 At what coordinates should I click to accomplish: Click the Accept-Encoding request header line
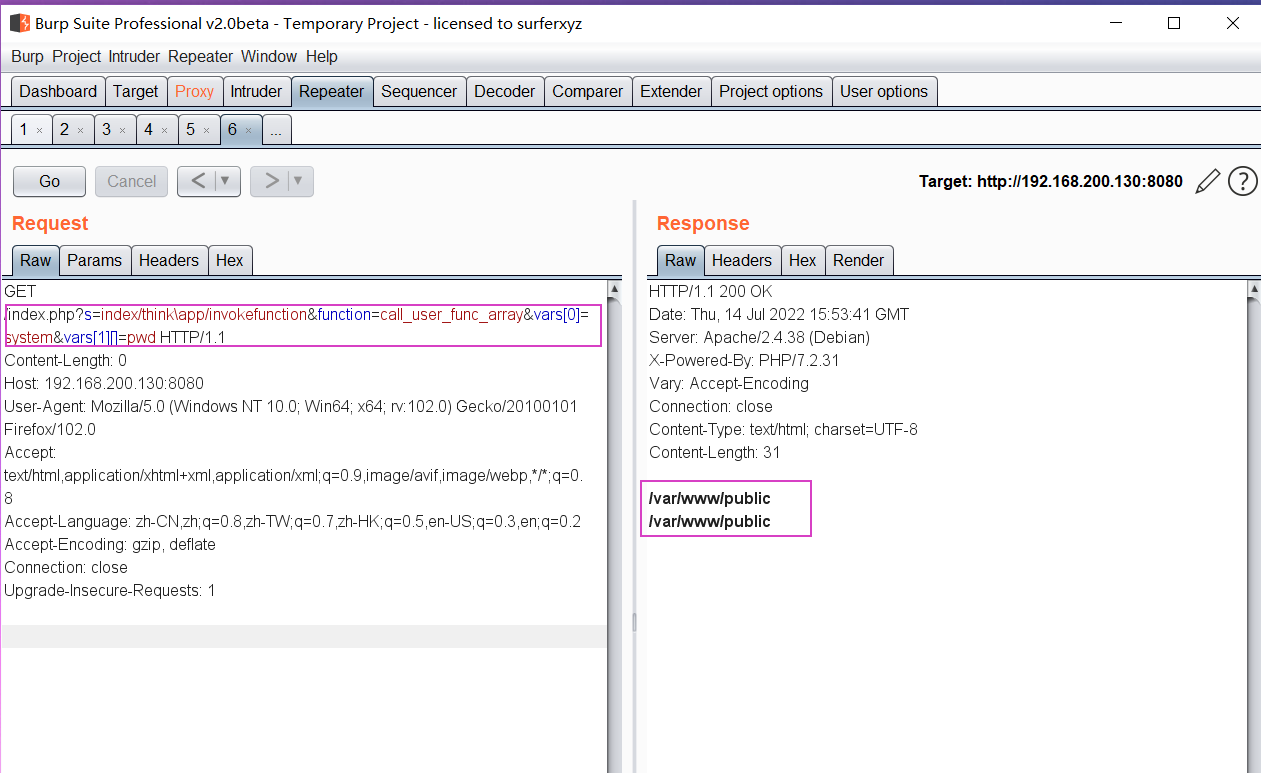click(x=110, y=545)
